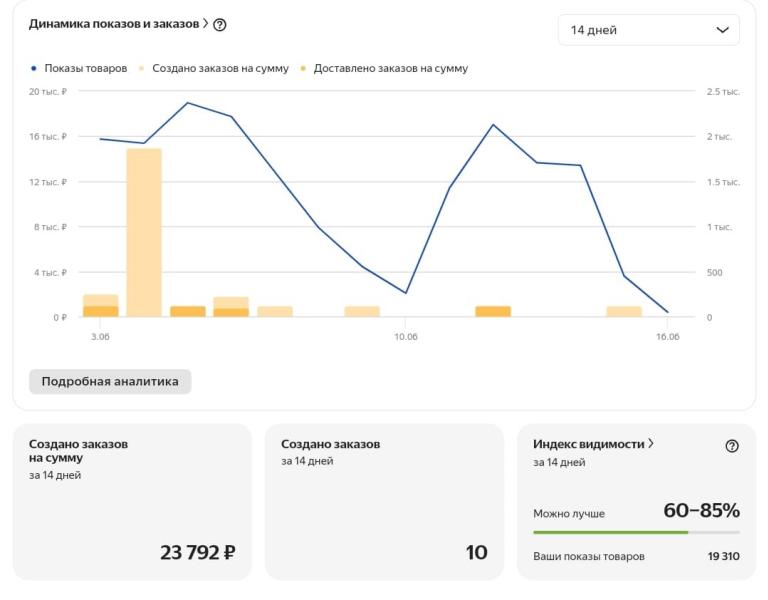Image resolution: width=768 pixels, height=600 pixels.
Task: Click the down arrow in the period selector
Action: coord(723,30)
